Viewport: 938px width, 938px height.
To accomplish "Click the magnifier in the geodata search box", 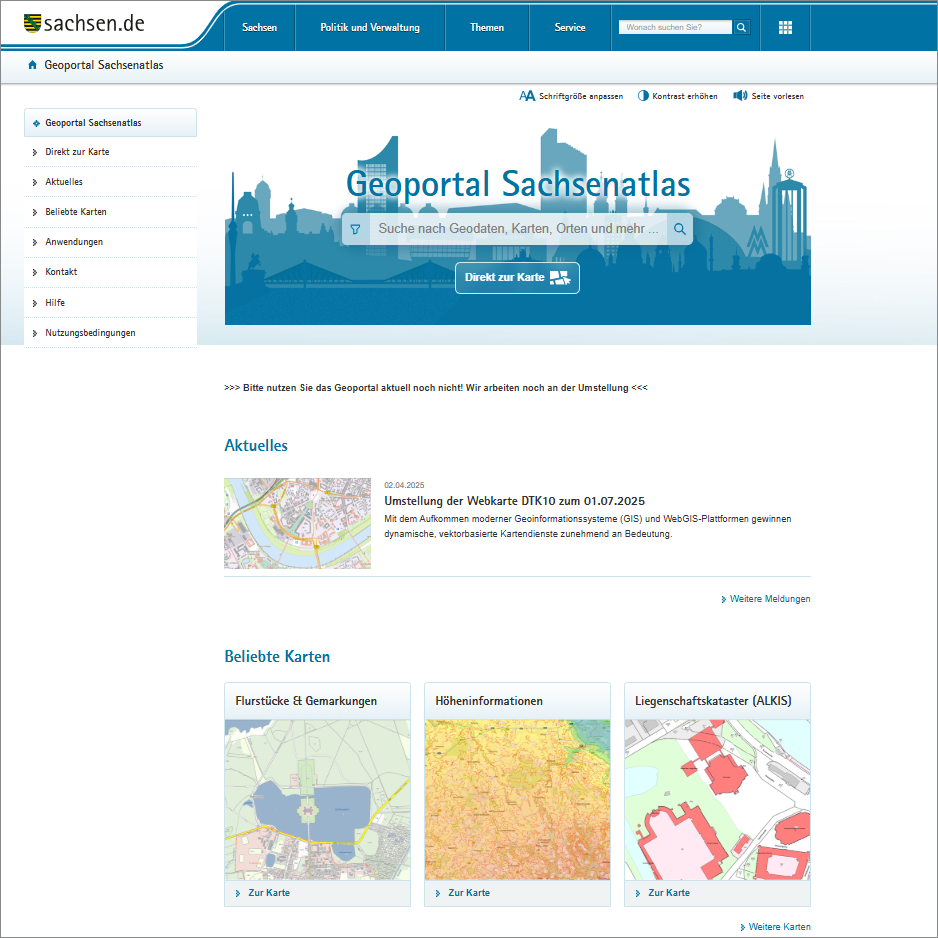I will click(x=680, y=229).
